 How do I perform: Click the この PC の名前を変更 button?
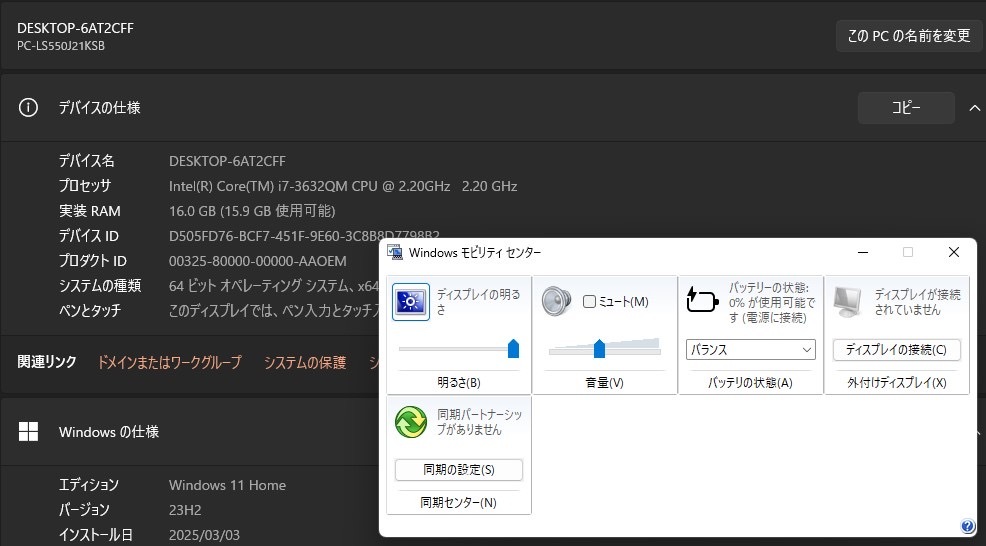click(x=909, y=36)
